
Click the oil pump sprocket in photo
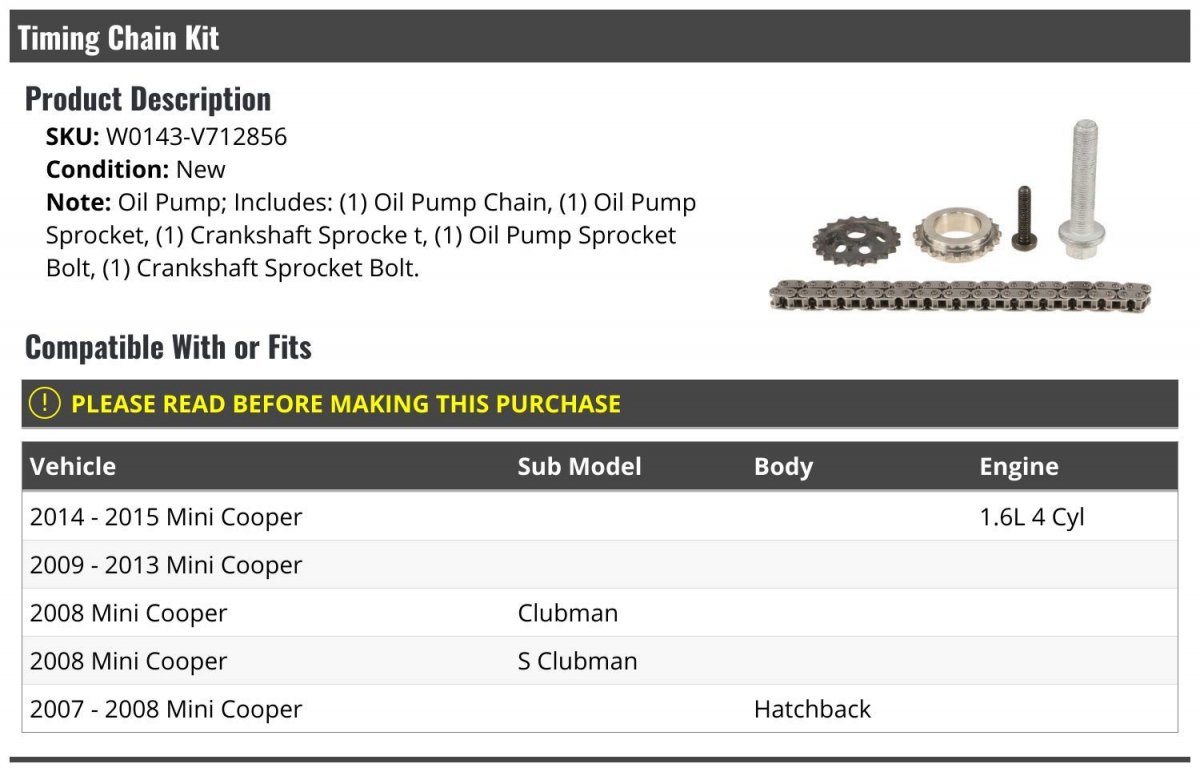849,242
